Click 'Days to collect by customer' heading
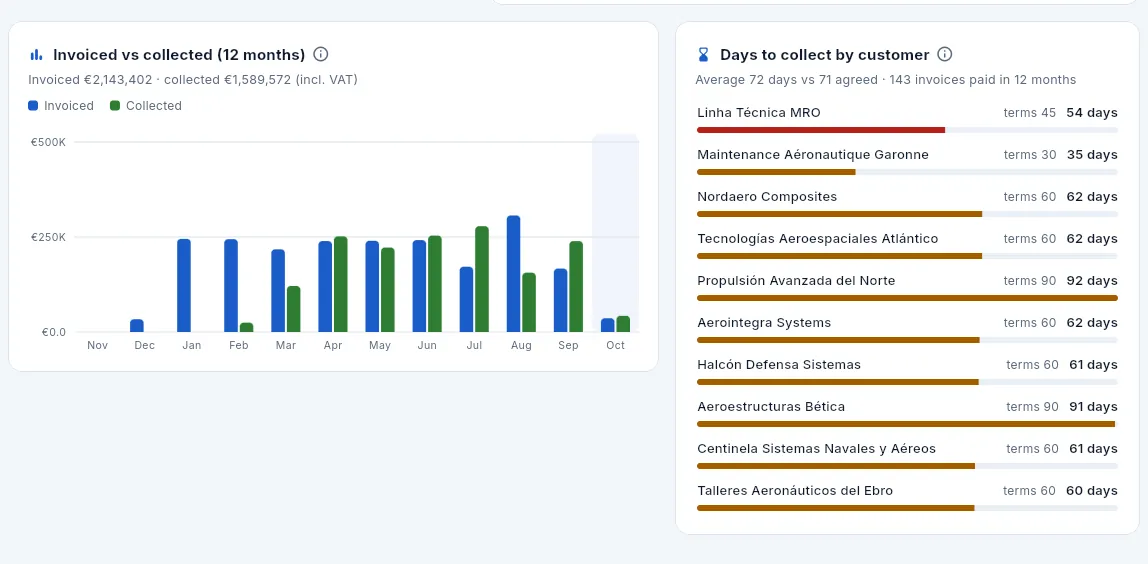This screenshot has width=1148, height=564. (x=824, y=54)
